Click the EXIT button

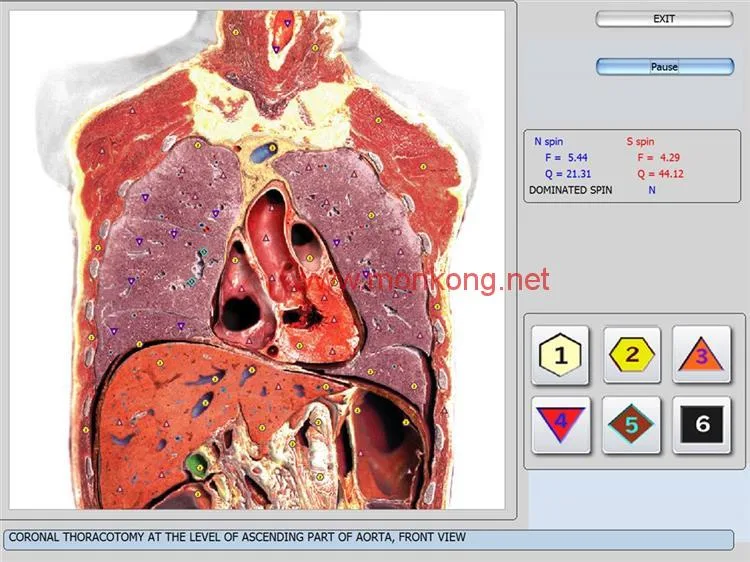pyautogui.click(x=664, y=19)
